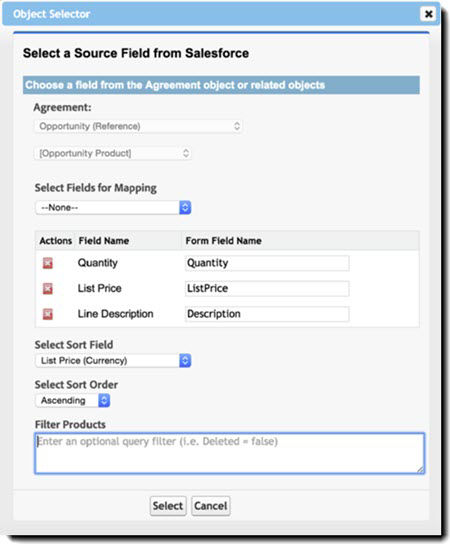
Task: Open the [Opportunity Product] dropdown
Action: click(113, 153)
